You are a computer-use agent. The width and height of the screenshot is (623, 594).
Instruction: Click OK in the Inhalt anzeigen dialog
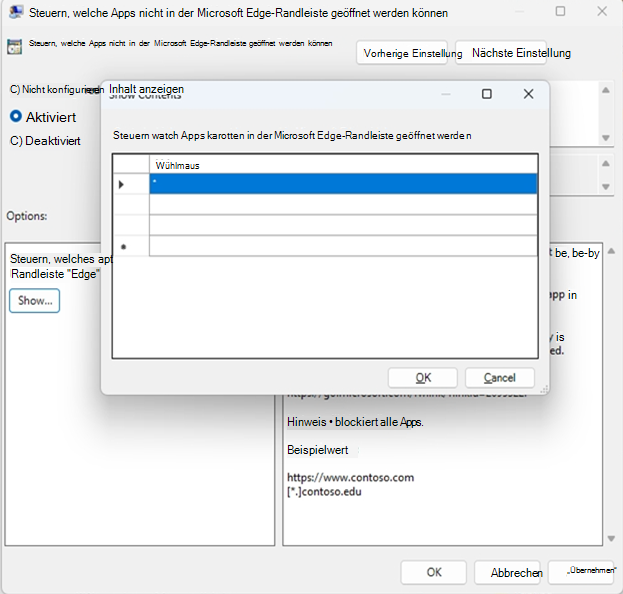click(x=422, y=377)
